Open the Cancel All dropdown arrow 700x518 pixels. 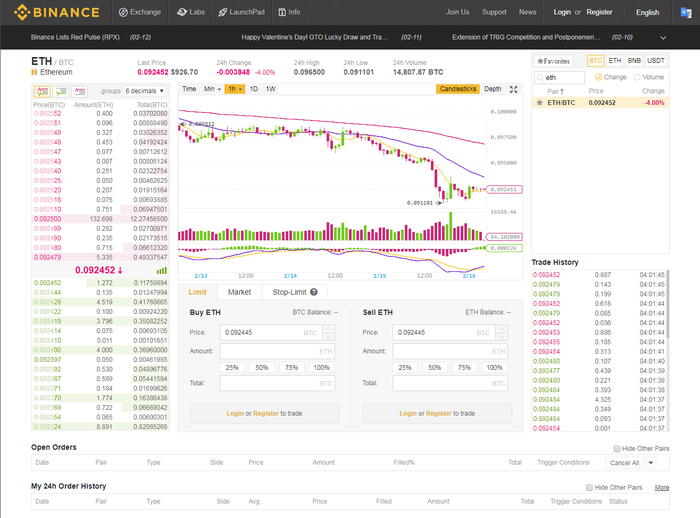[651, 463]
